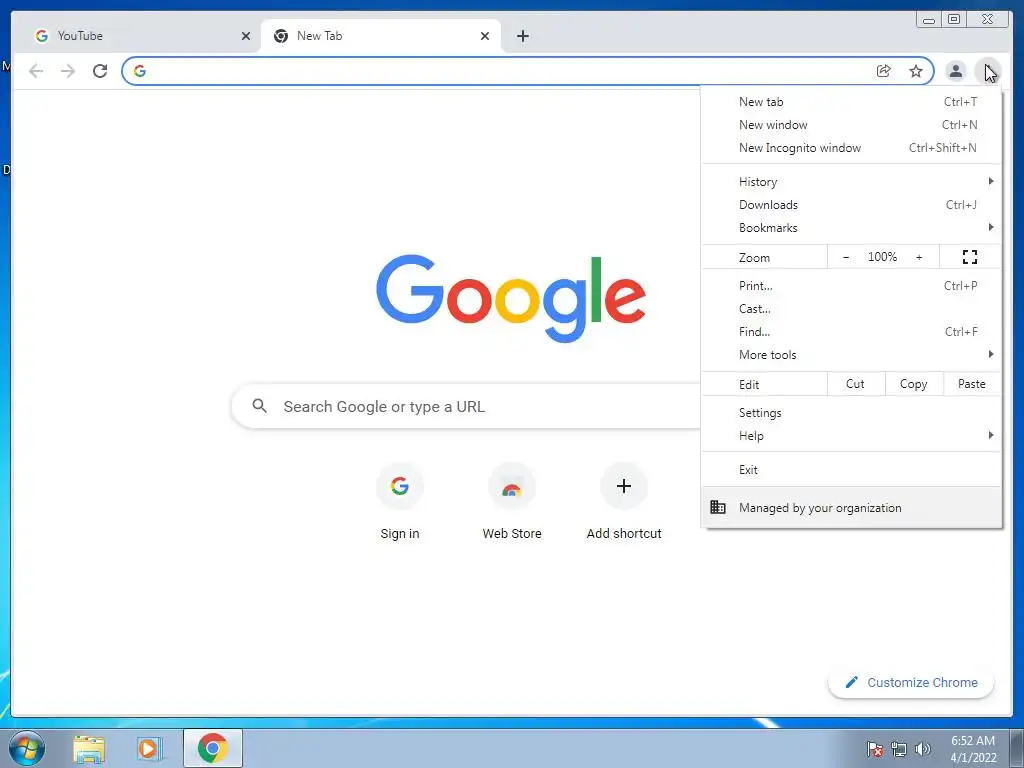The image size is (1024, 768).
Task: Click the three-dot Chrome menu button
Action: 987,71
